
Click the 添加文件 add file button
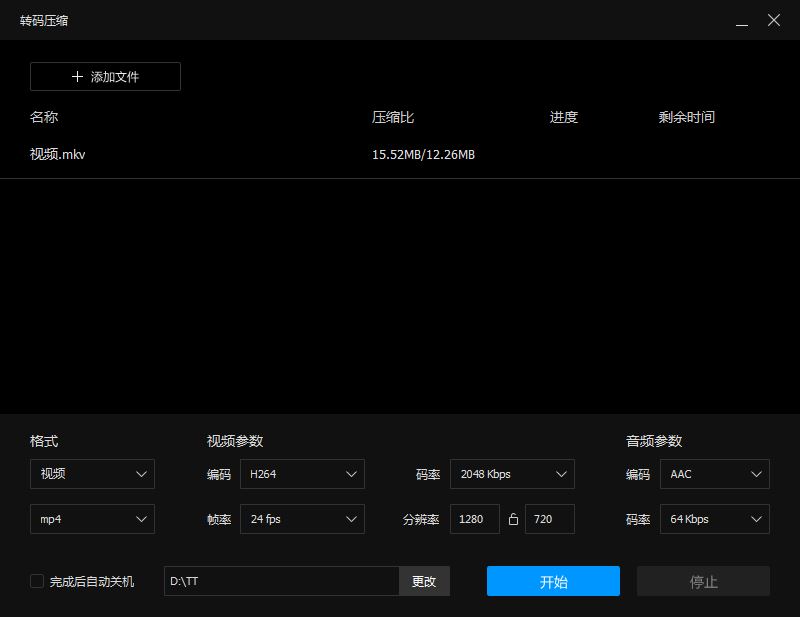click(x=104, y=76)
